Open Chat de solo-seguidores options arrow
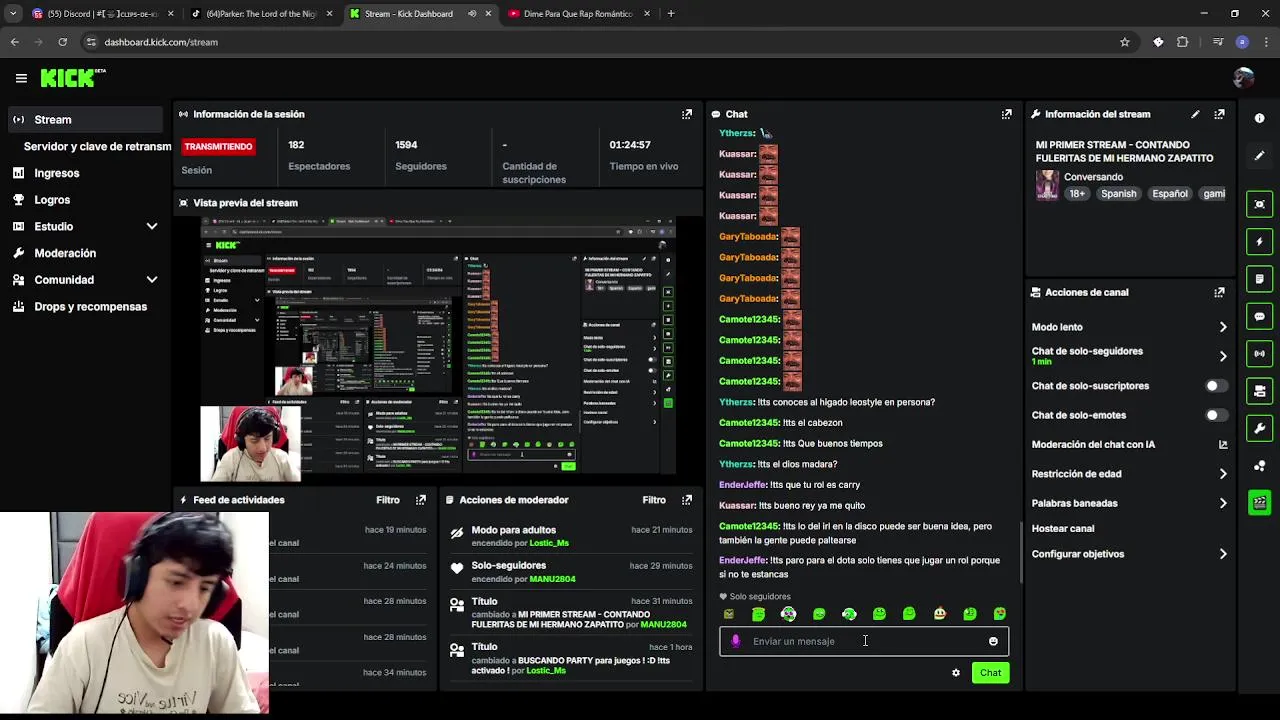Viewport: 1280px width, 720px height. click(1222, 356)
